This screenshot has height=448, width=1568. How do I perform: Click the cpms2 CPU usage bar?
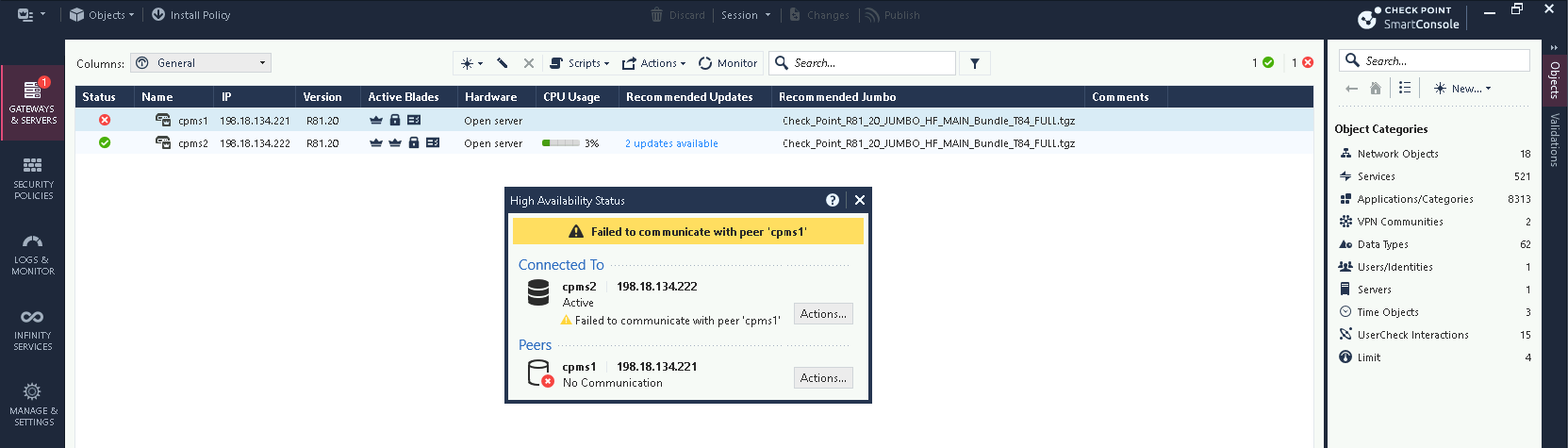tap(561, 143)
